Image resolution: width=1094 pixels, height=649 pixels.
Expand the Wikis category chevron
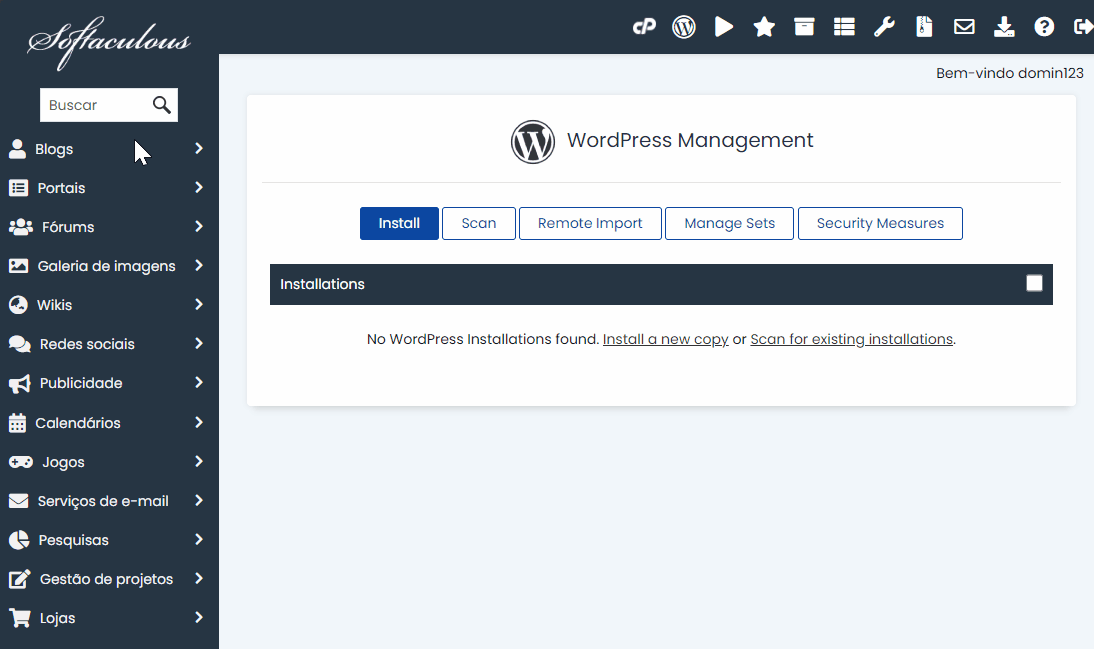[x=199, y=305]
